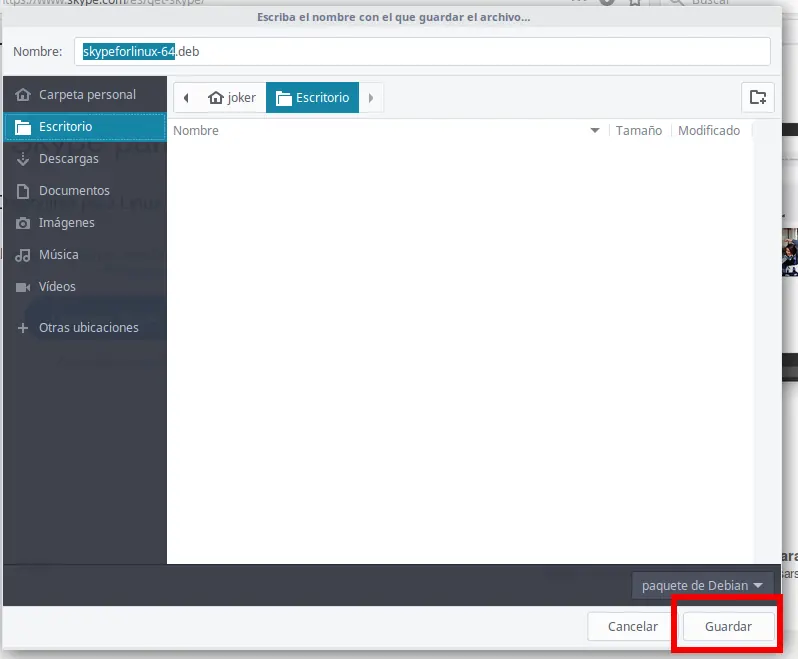798x659 pixels.
Task: Browse the Imágenes folder
Action: [85, 223]
